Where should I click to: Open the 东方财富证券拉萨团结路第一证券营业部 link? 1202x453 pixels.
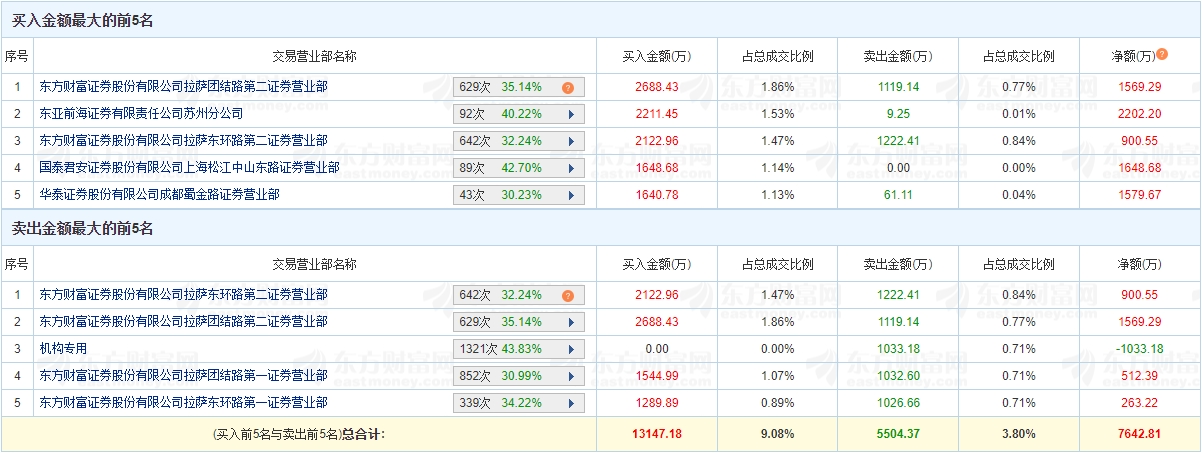tap(183, 376)
